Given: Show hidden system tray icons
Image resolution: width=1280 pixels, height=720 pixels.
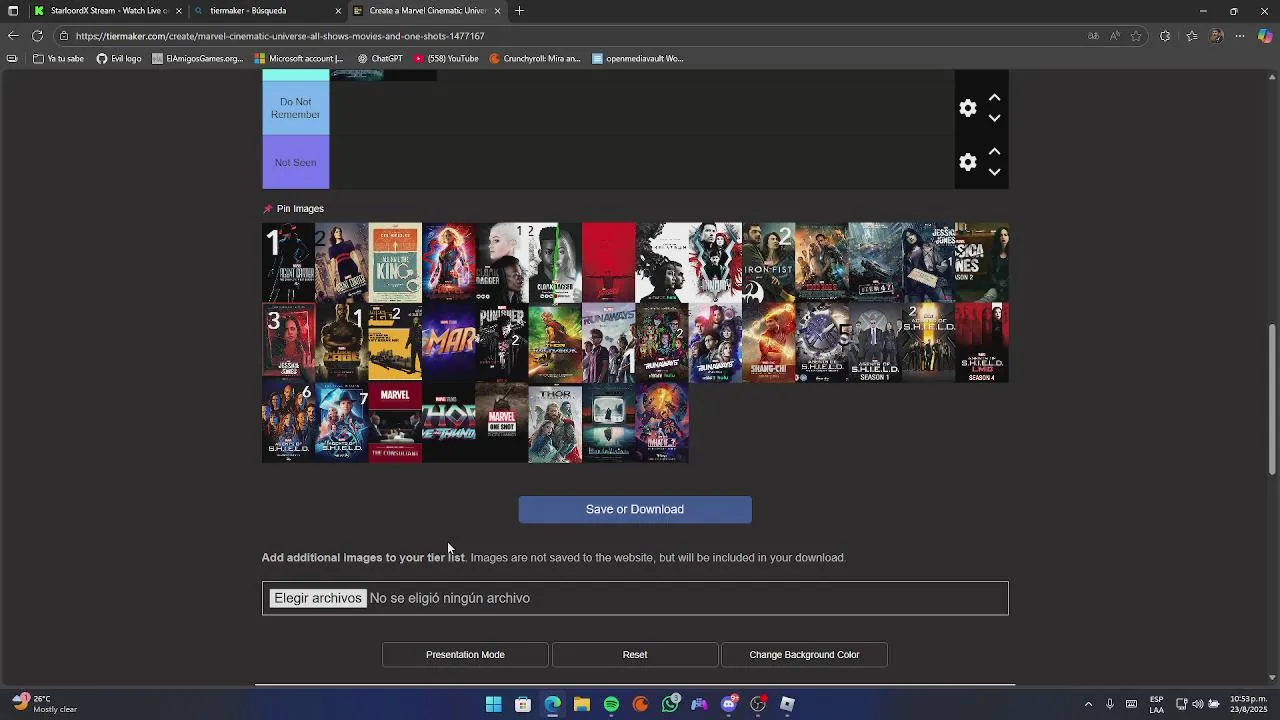Looking at the screenshot, I should 1088,704.
